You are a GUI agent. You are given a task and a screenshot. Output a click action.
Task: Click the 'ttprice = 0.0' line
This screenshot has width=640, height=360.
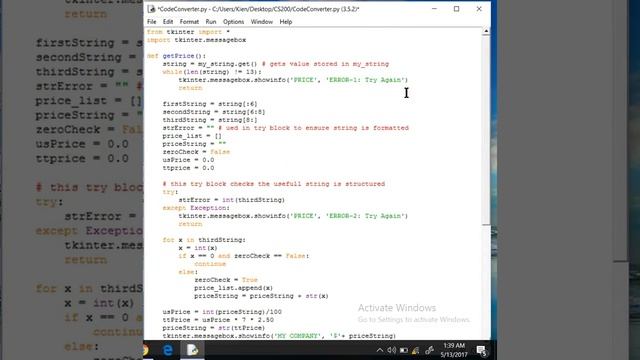click(188, 168)
